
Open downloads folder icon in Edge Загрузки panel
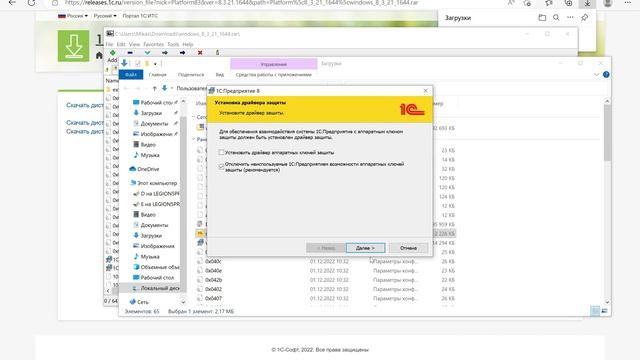coord(542,18)
